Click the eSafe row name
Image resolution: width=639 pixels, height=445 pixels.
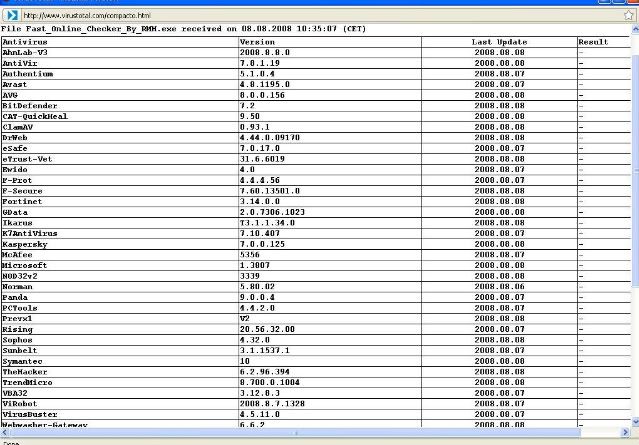[x=15, y=148]
